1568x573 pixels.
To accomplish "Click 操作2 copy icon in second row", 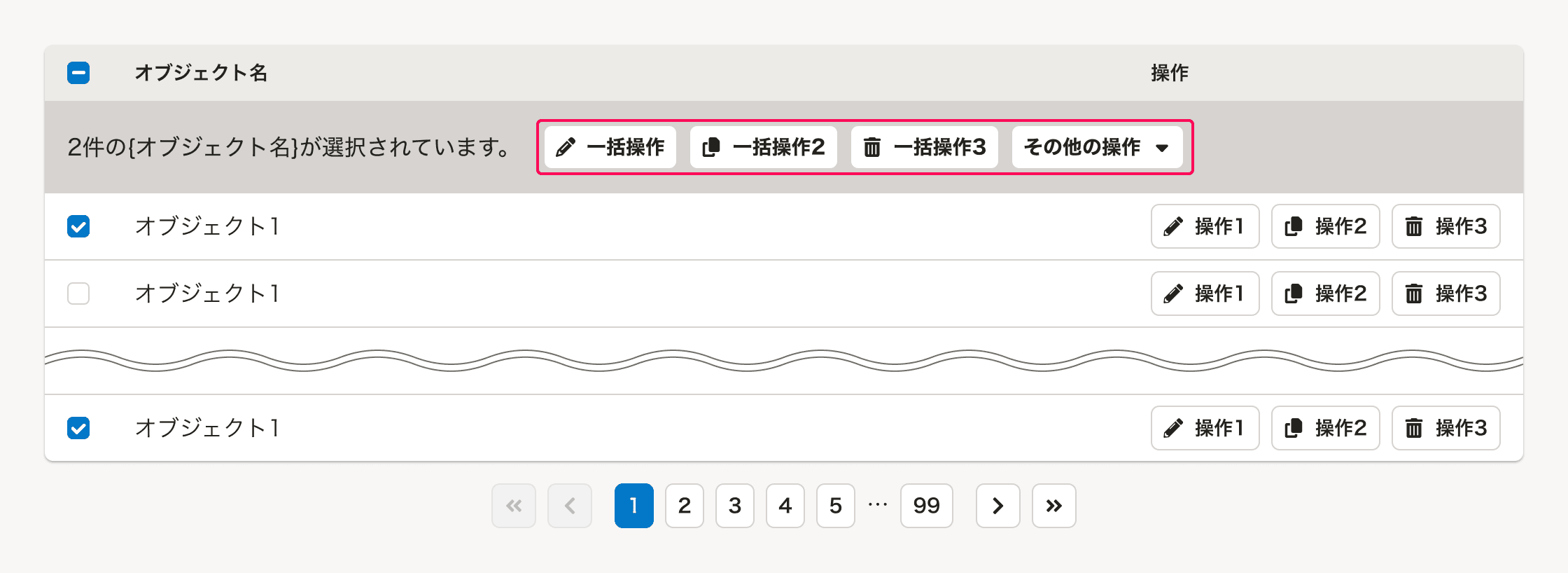I will pos(1294,294).
